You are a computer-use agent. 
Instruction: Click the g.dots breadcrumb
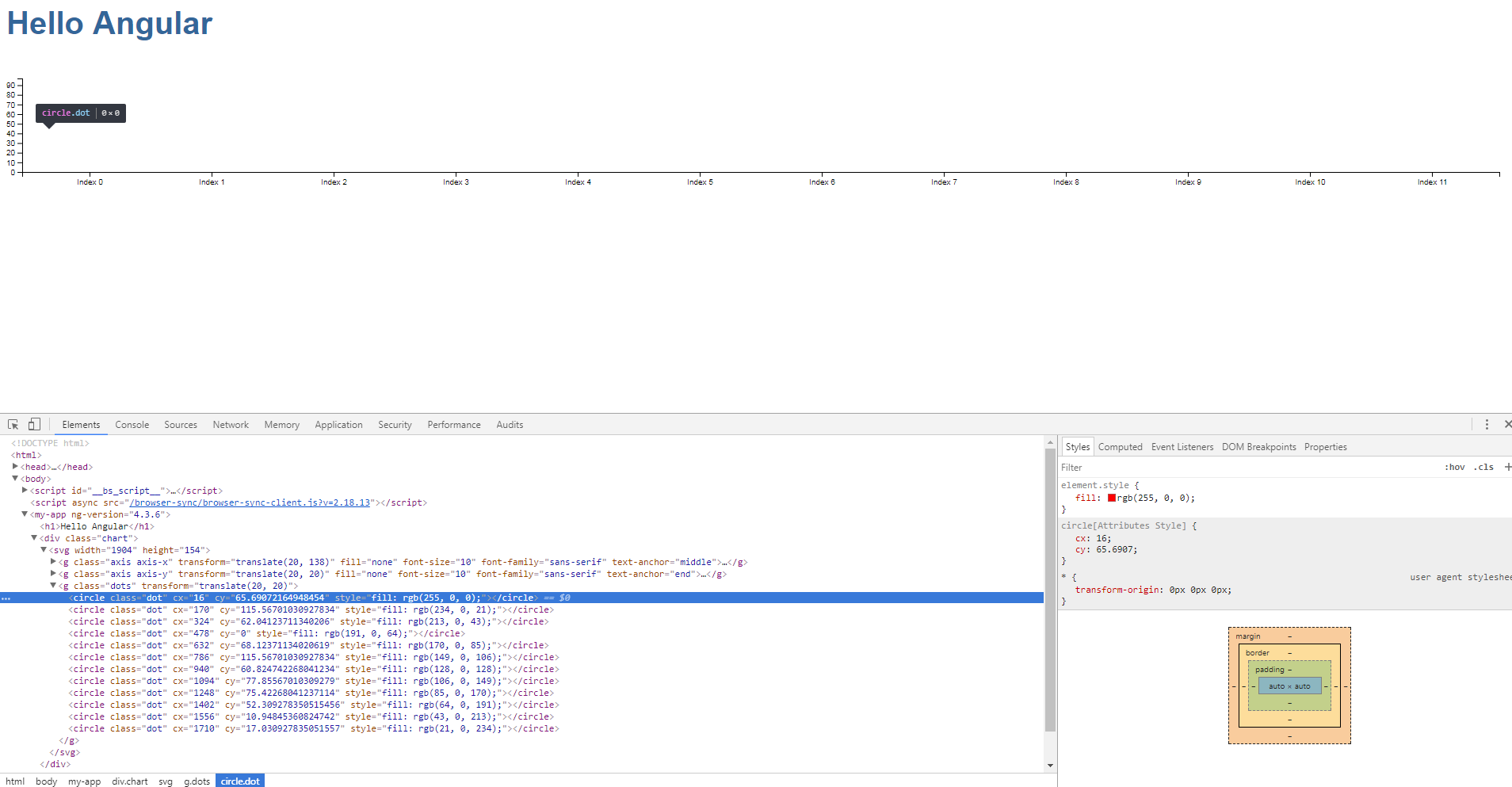(x=197, y=781)
